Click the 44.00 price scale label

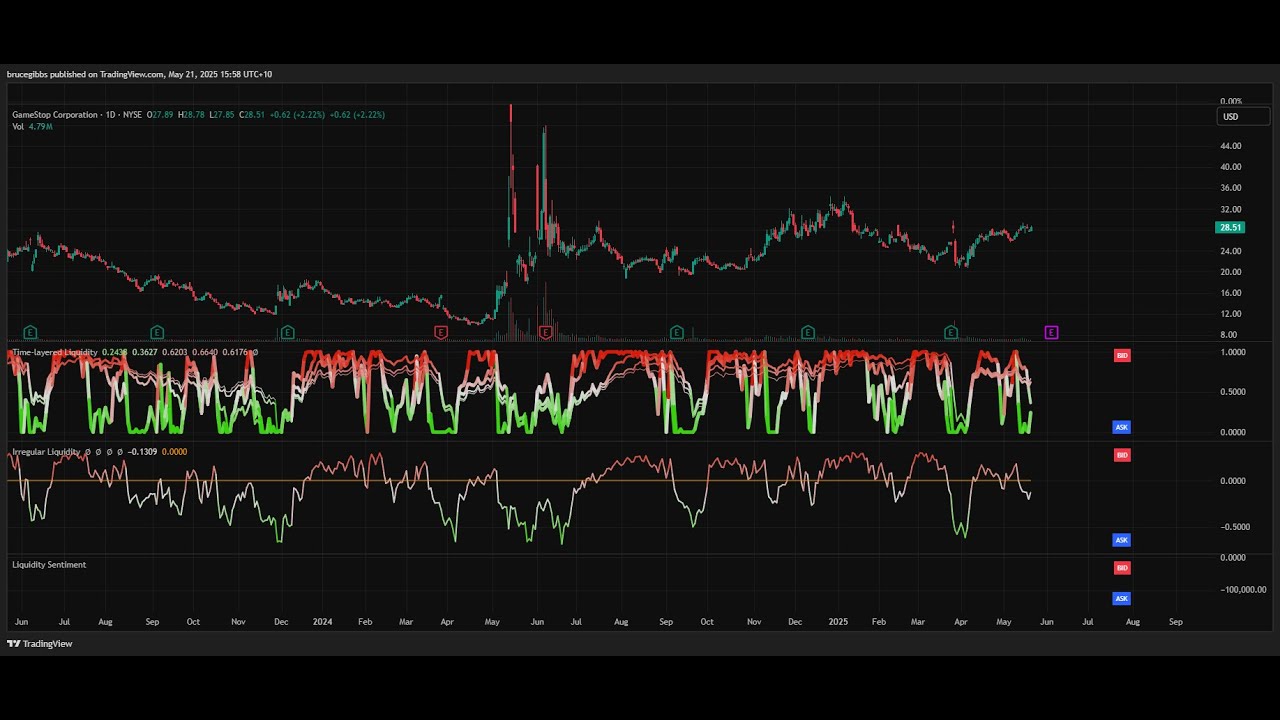[1230, 146]
